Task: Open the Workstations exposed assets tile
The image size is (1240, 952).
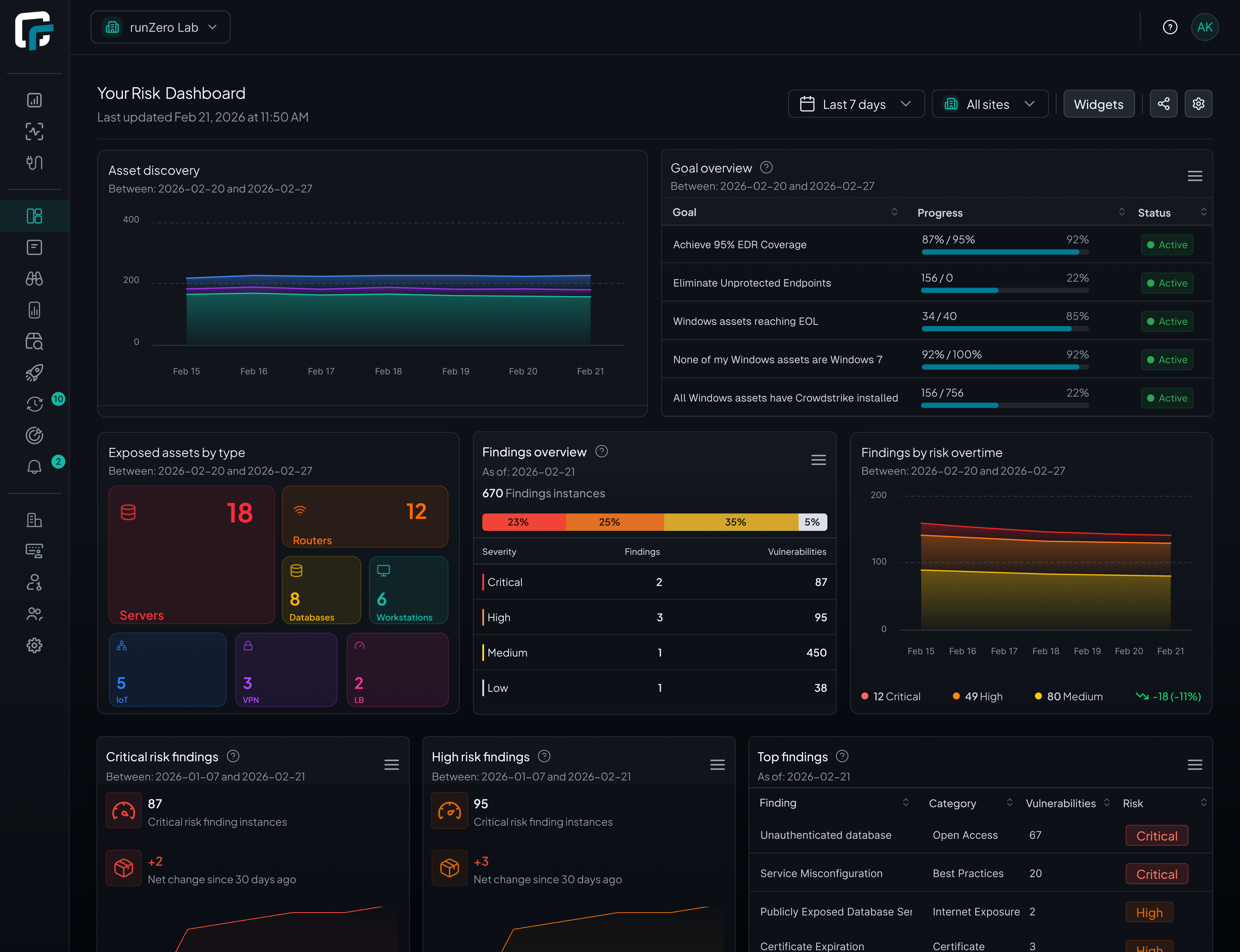Action: (409, 590)
